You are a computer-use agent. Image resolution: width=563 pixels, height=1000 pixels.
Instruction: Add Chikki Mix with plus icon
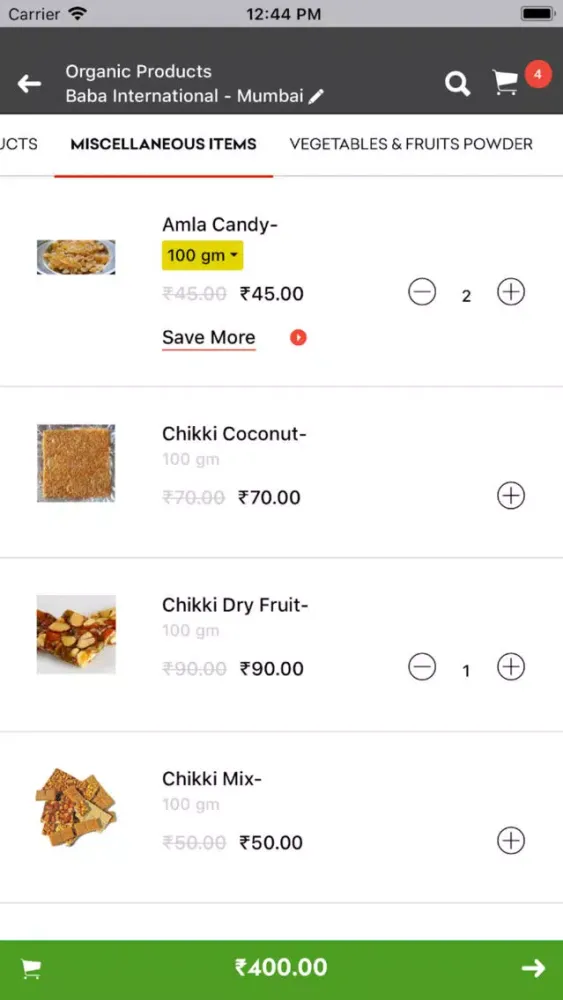coord(511,841)
